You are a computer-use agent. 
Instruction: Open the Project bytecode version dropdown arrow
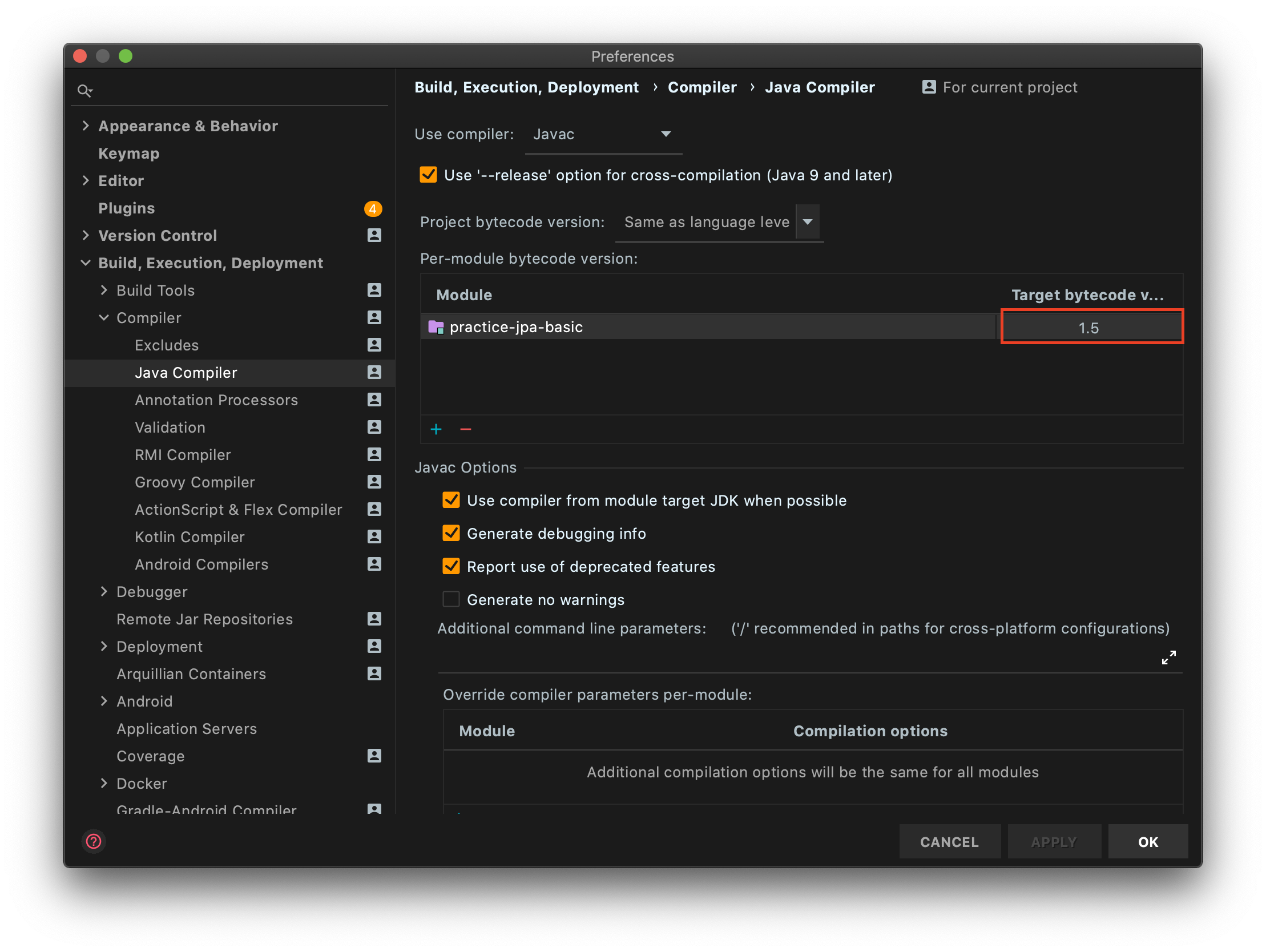coord(808,221)
